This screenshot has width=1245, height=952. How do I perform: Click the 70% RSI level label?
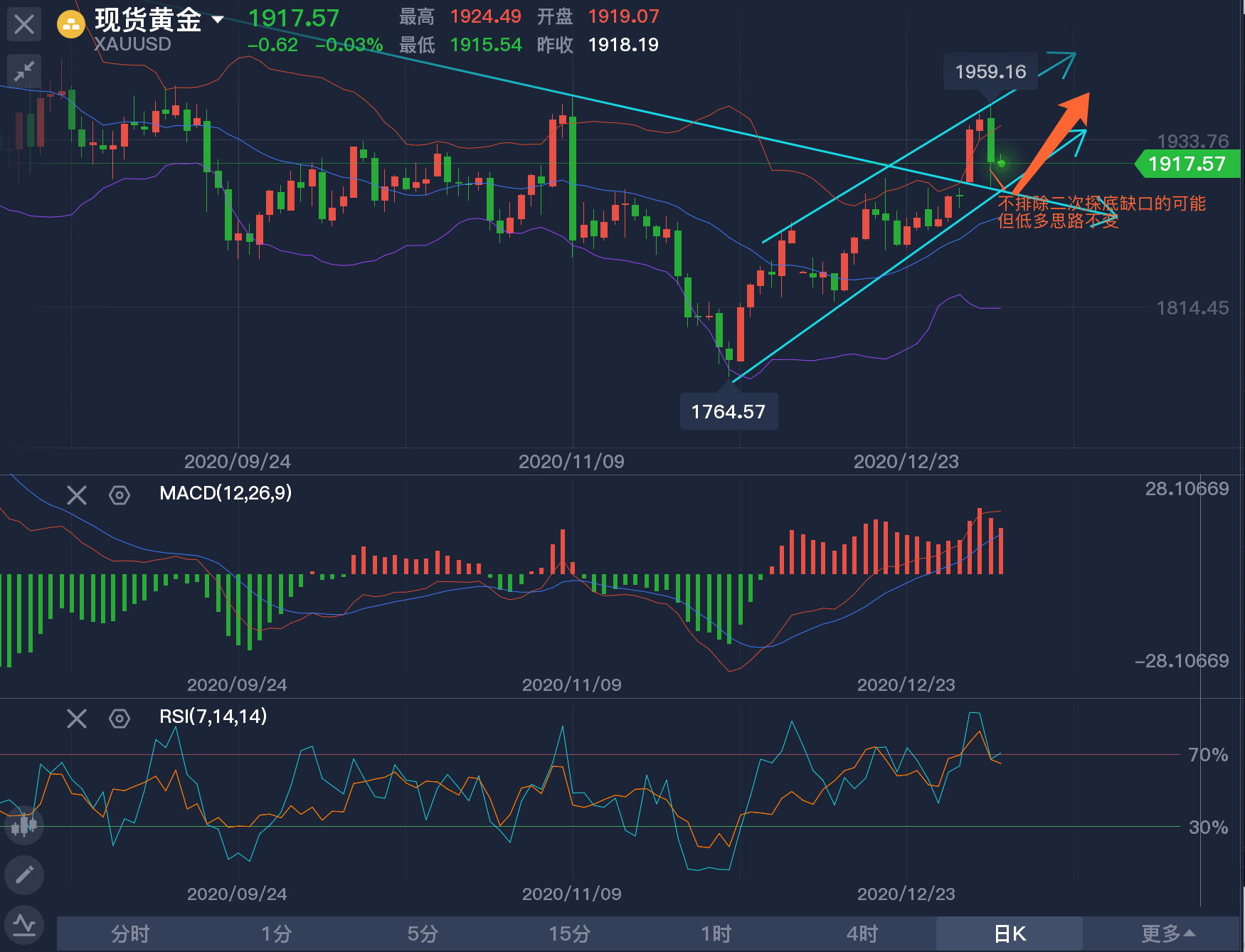(x=1208, y=754)
